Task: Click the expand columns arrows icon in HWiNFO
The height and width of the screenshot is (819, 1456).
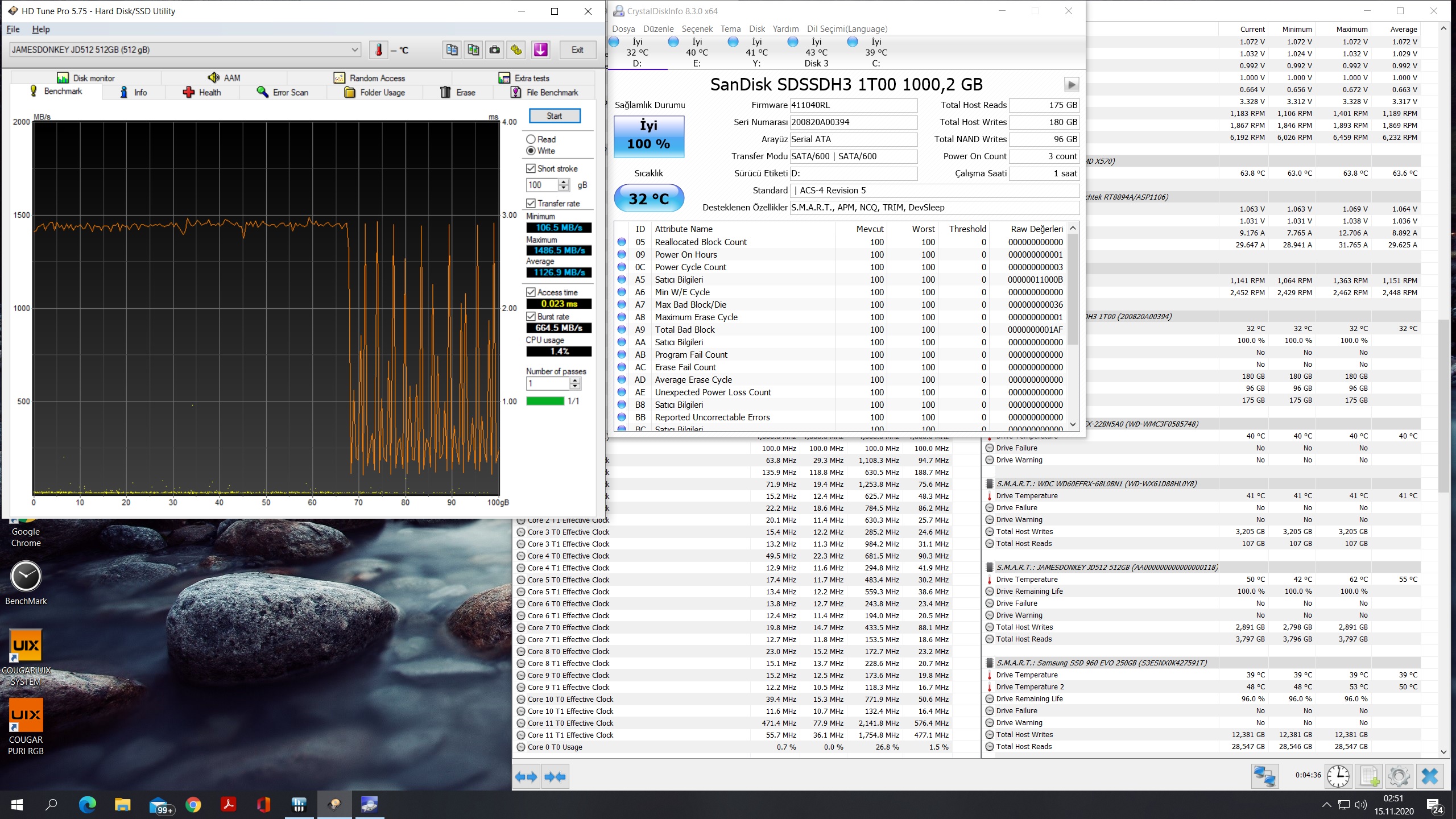Action: pyautogui.click(x=526, y=776)
